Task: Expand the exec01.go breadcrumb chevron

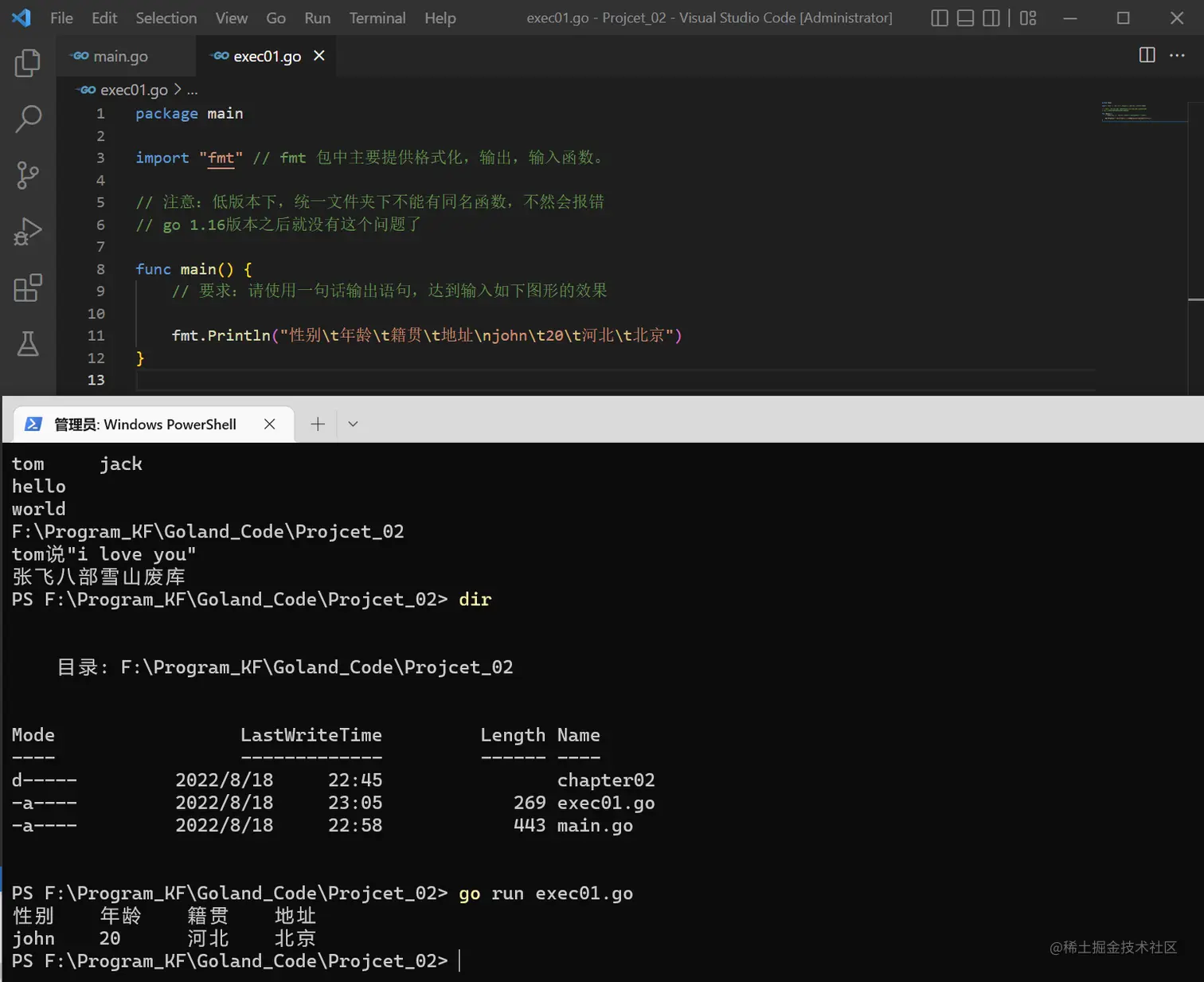Action: click(x=178, y=89)
